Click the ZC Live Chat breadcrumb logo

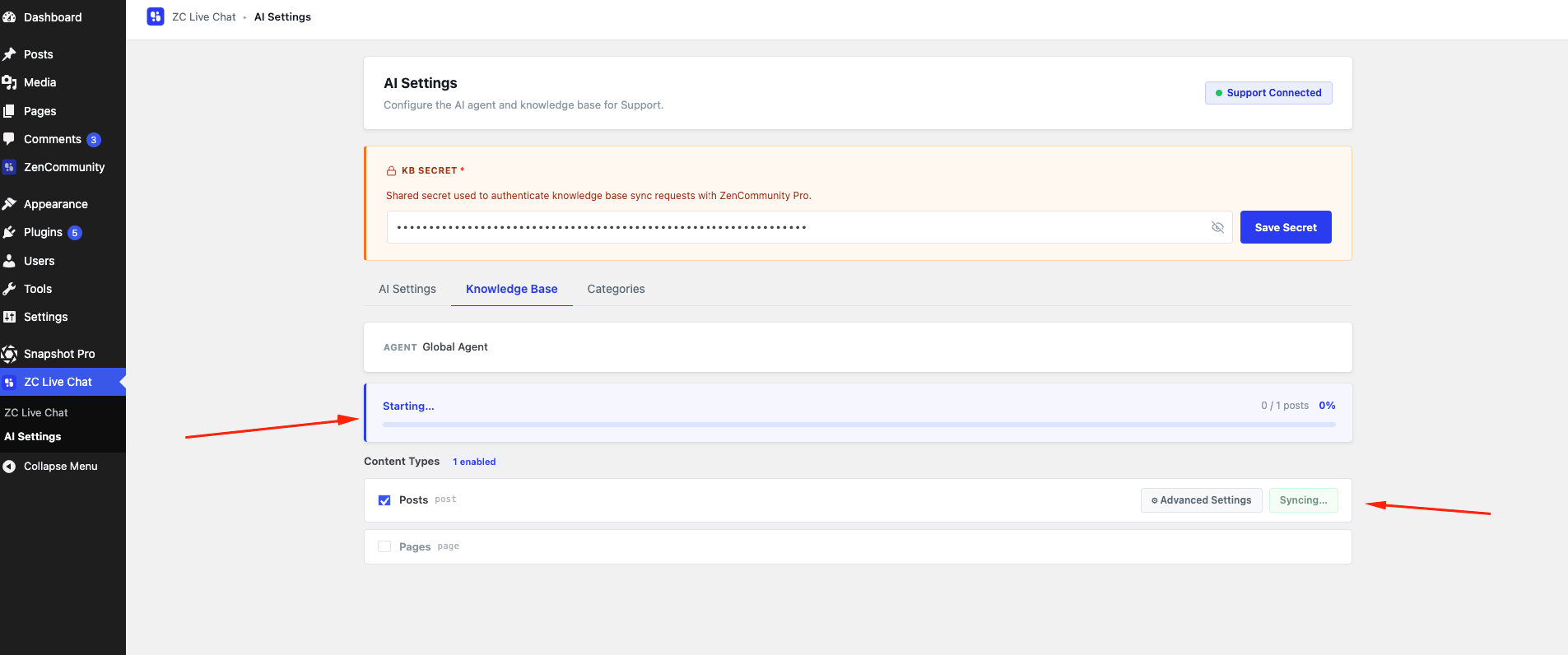pyautogui.click(x=156, y=16)
